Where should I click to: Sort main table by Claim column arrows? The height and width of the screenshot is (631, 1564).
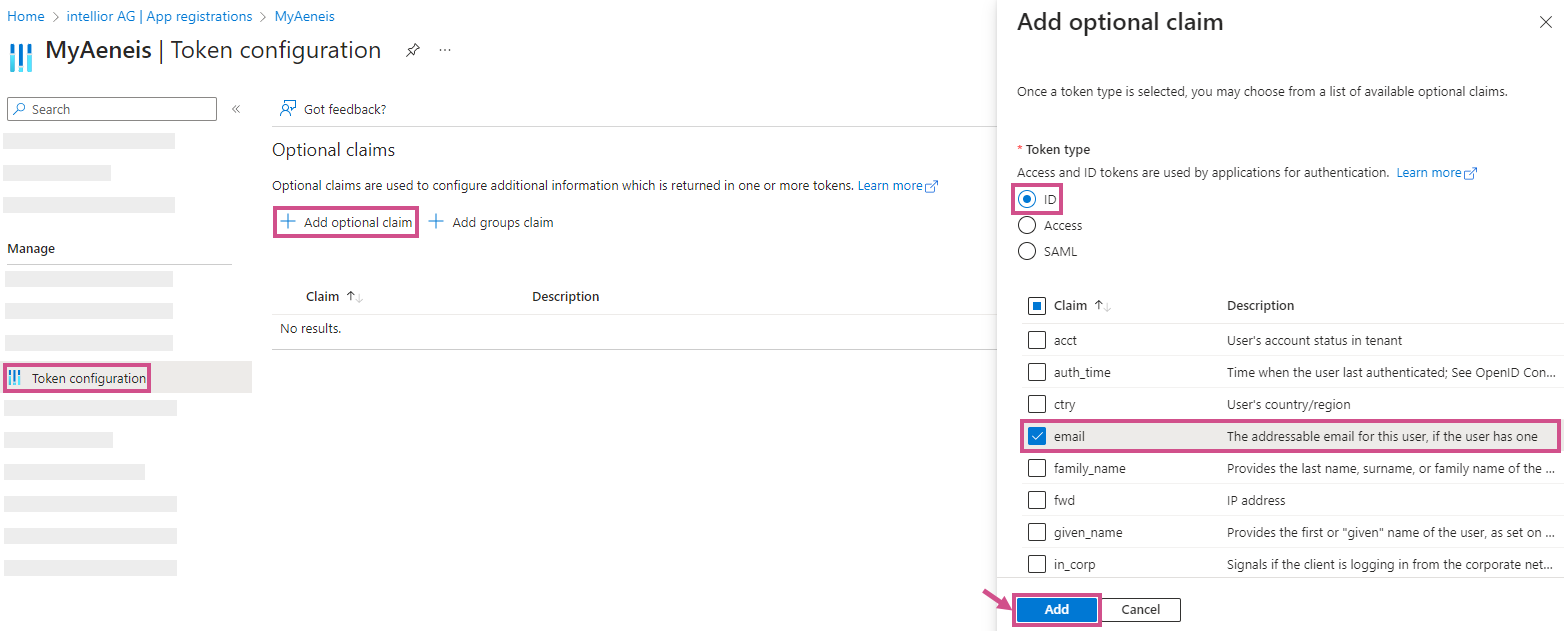(x=354, y=297)
